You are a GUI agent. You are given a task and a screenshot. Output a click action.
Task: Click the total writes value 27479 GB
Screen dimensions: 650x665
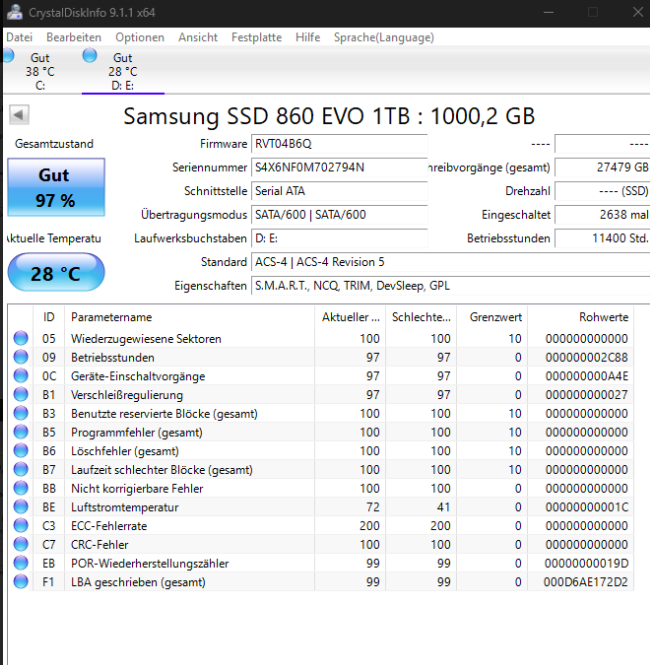click(603, 168)
